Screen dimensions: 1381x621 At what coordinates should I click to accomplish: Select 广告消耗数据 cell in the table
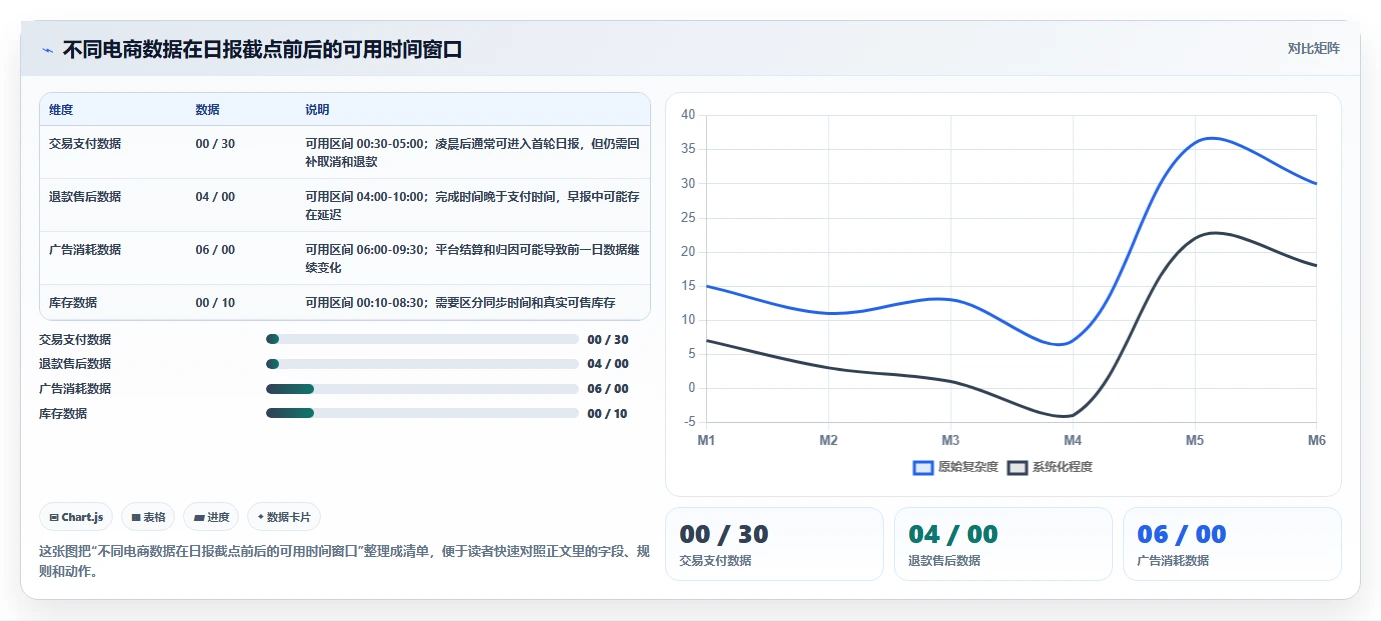pyautogui.click(x=85, y=250)
